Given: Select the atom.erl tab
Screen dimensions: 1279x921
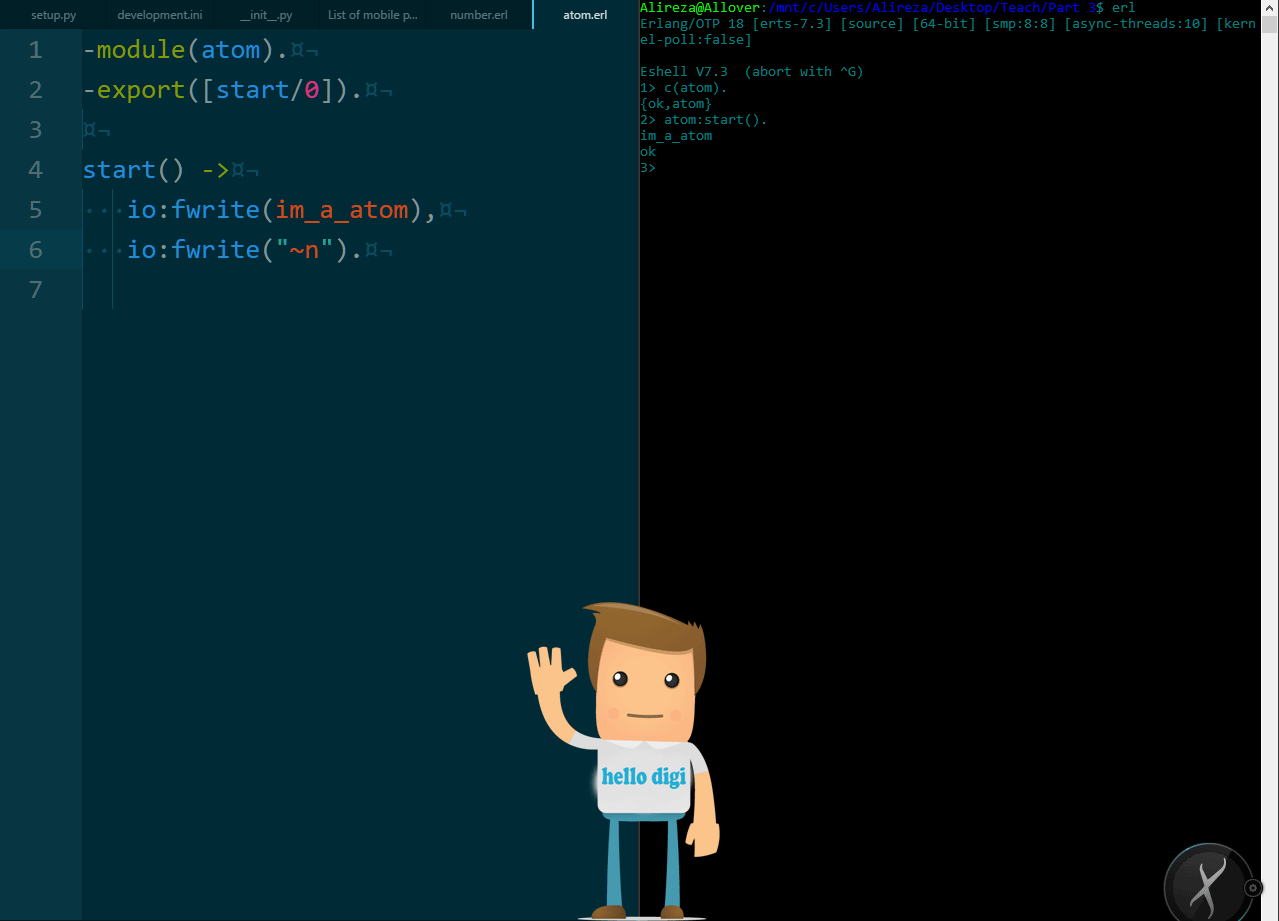Looking at the screenshot, I should pyautogui.click(x=586, y=15).
